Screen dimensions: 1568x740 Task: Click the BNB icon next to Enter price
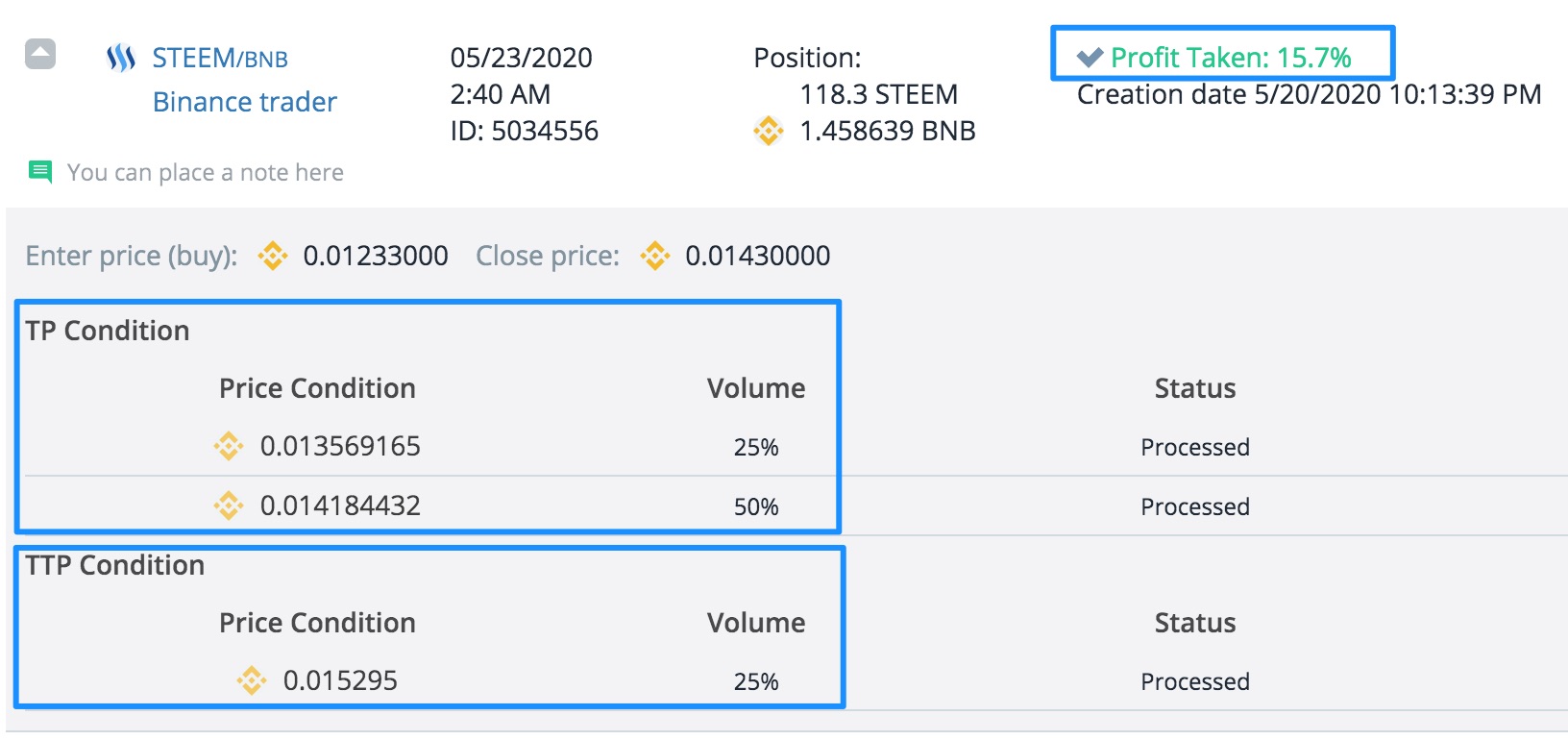pyautogui.click(x=273, y=256)
